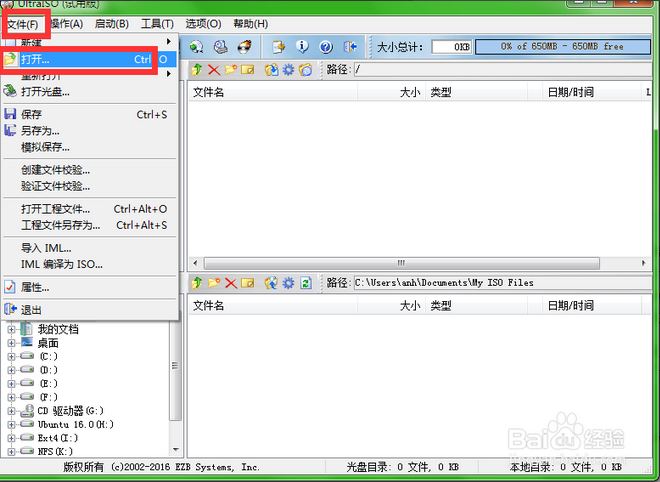Click the image pane horizontal scrollbar thumb

pos(402,264)
